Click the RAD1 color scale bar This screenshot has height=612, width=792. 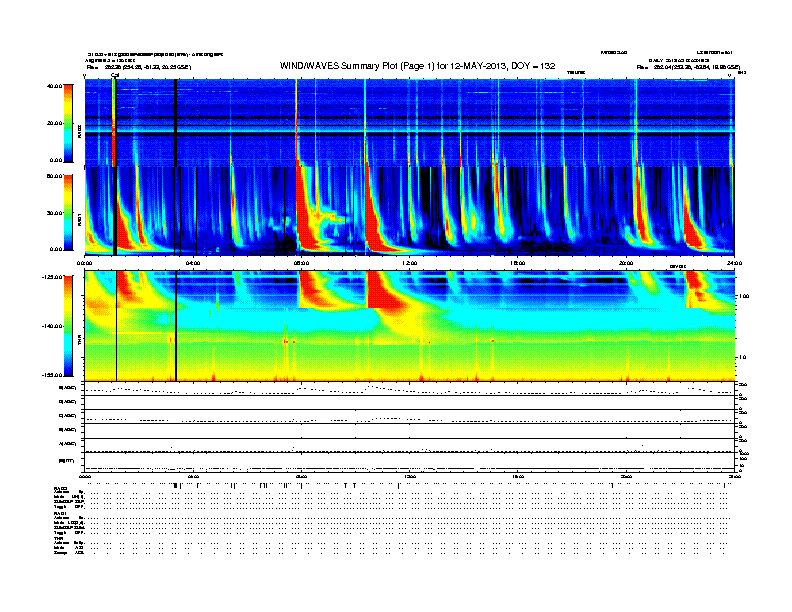tap(68, 213)
